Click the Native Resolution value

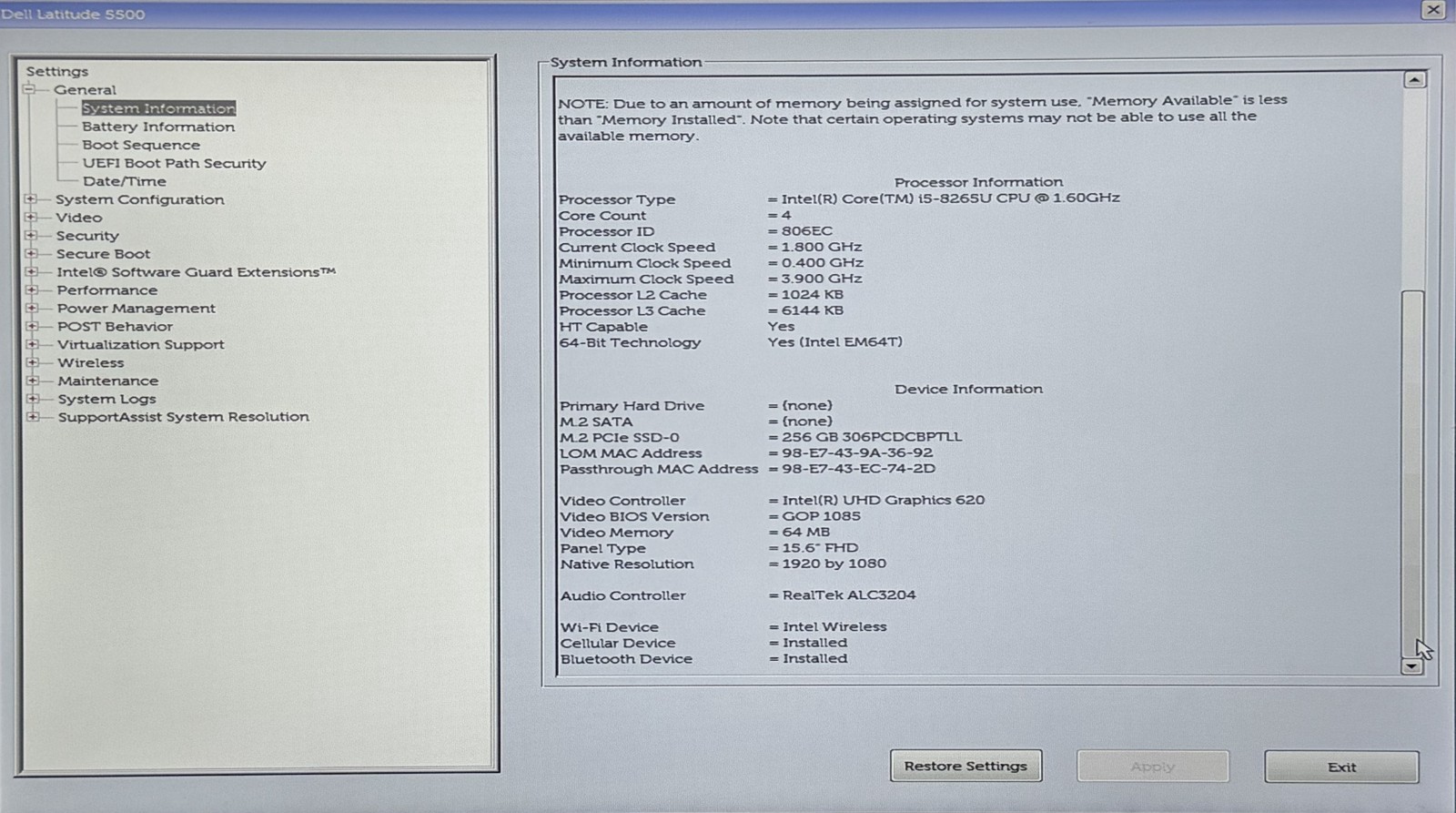point(834,564)
